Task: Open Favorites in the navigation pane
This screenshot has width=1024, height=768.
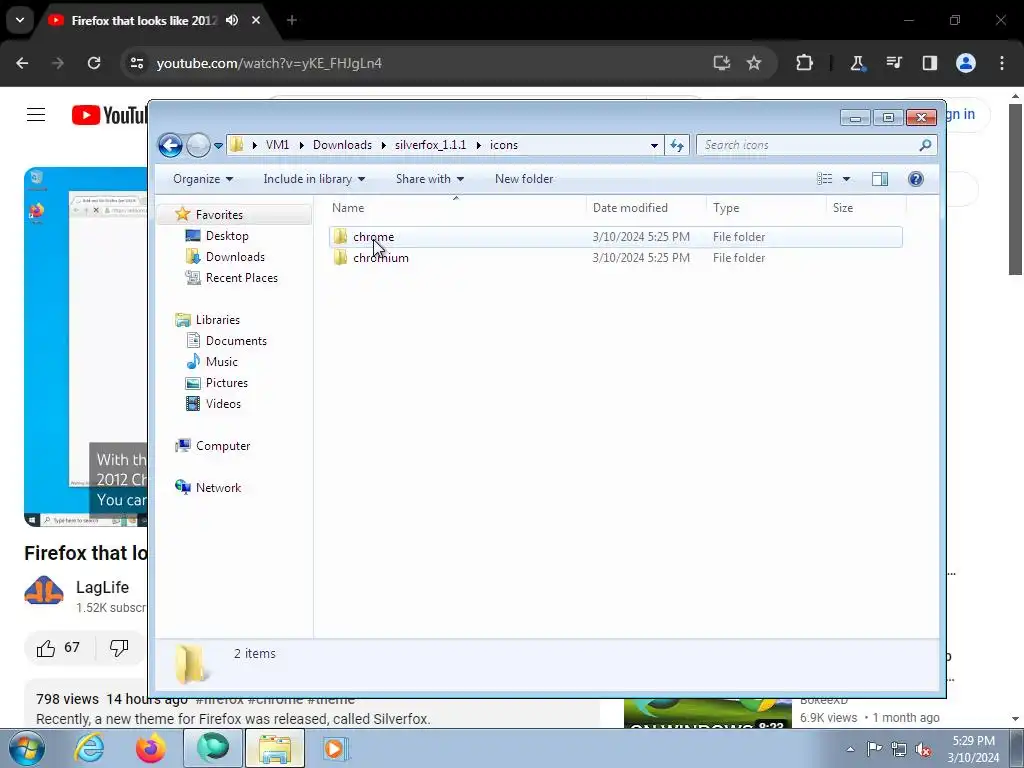Action: click(219, 215)
